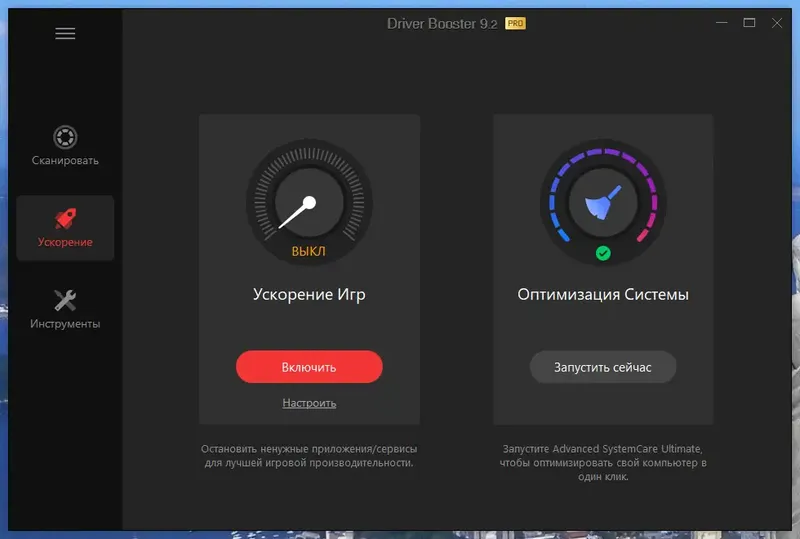
Task: Open the Инструменты section
Action: [65, 309]
